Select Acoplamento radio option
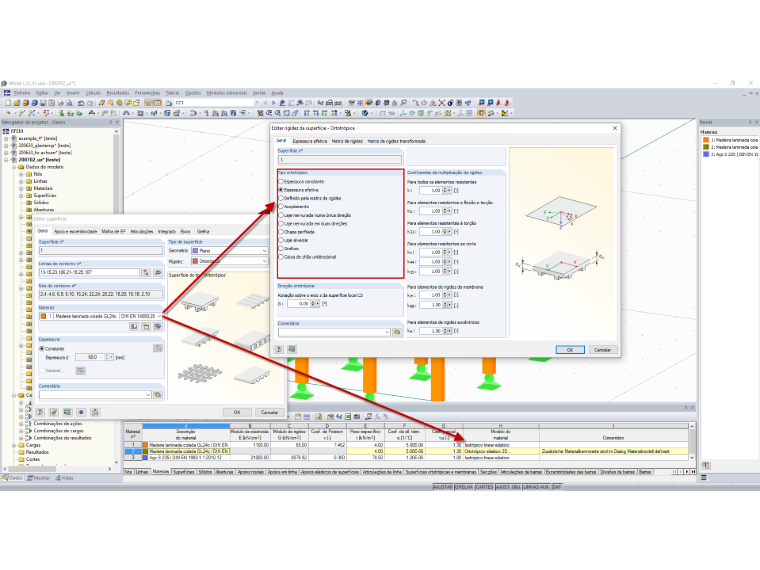 click(x=281, y=206)
